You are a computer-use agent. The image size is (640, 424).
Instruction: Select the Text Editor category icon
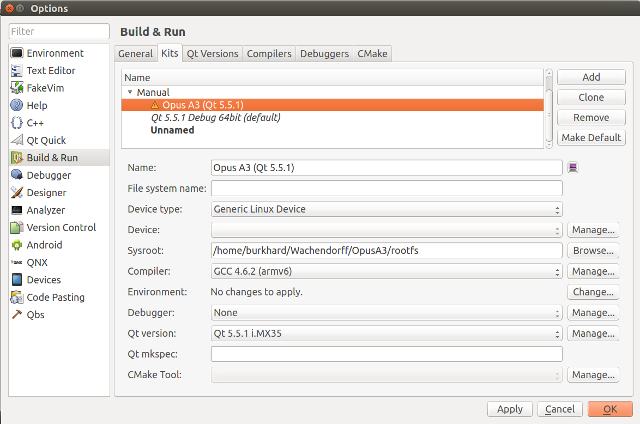click(17, 71)
